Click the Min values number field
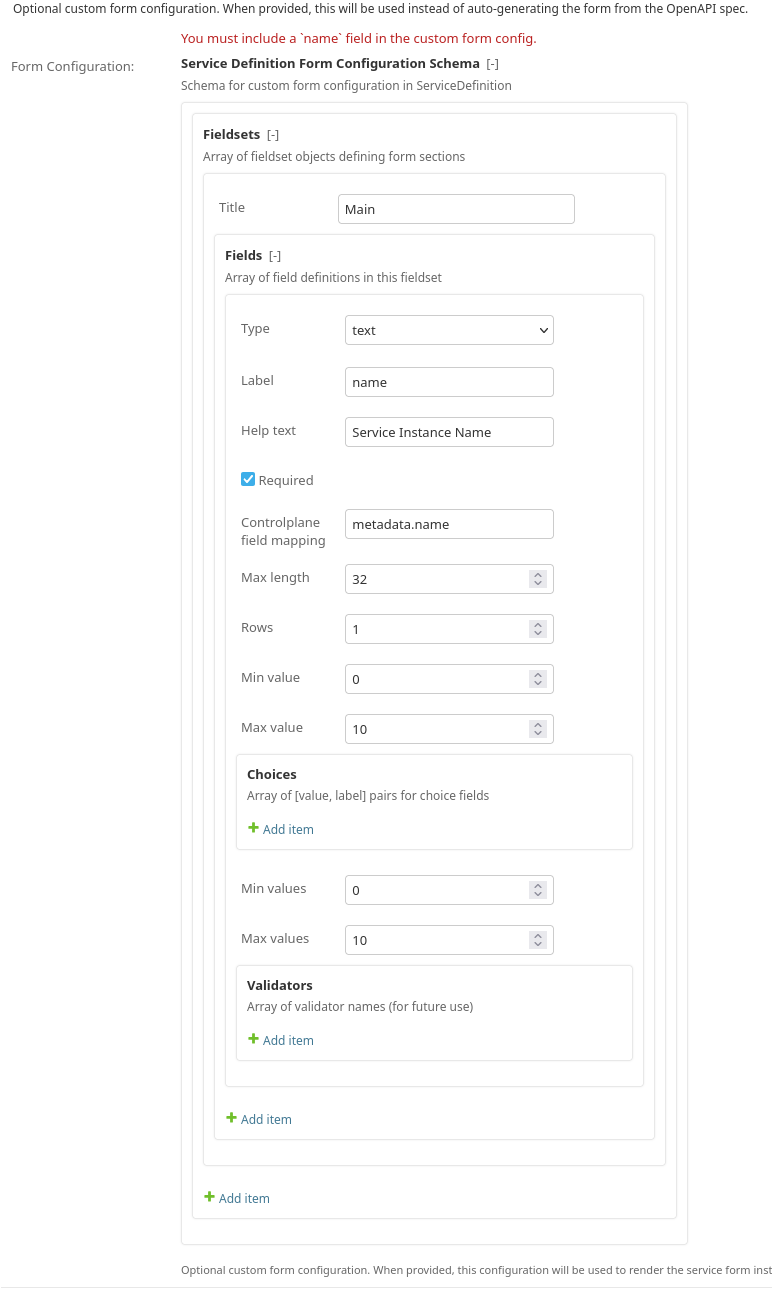This screenshot has width=772, height=1314. point(435,890)
